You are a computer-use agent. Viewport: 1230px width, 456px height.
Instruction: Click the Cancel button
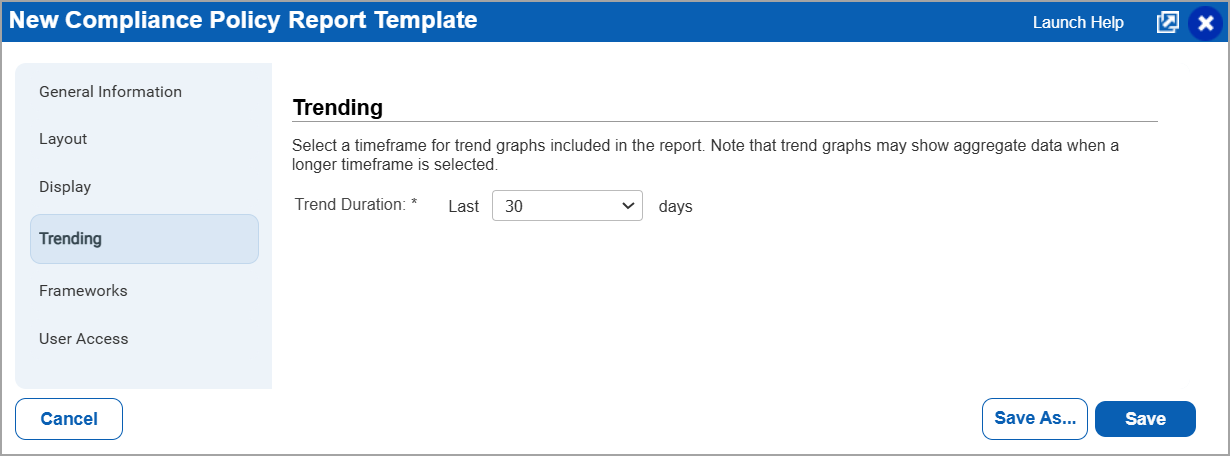click(x=69, y=419)
